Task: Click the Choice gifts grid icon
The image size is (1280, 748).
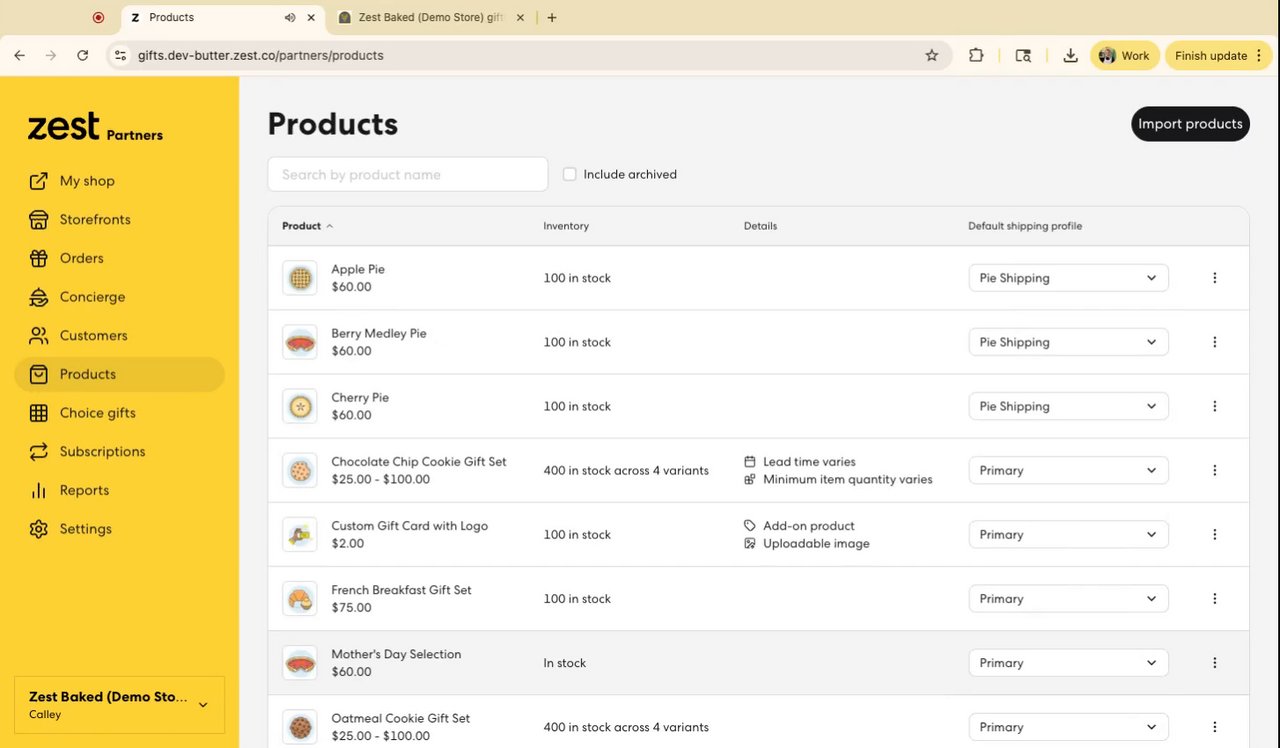Action: point(39,413)
